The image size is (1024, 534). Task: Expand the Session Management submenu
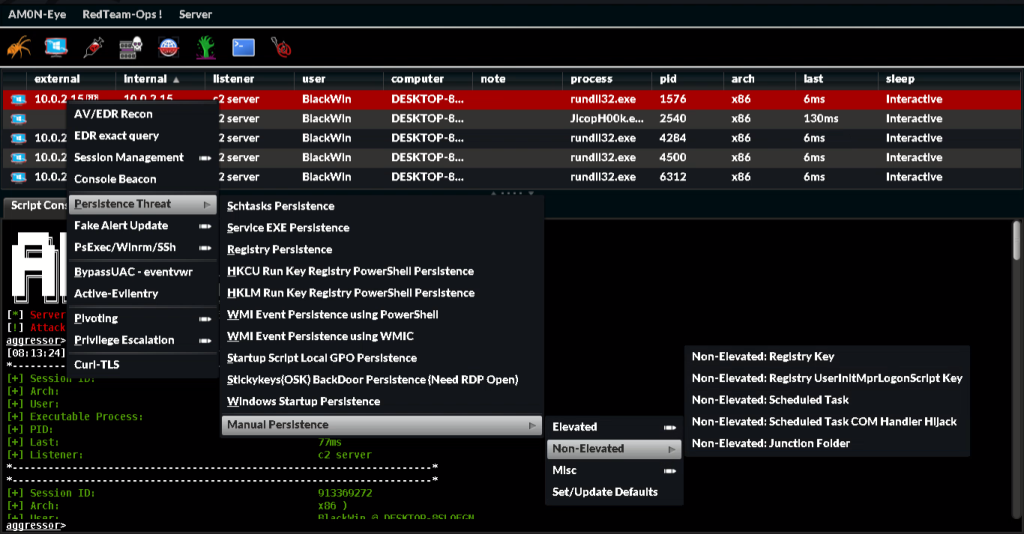click(142, 157)
